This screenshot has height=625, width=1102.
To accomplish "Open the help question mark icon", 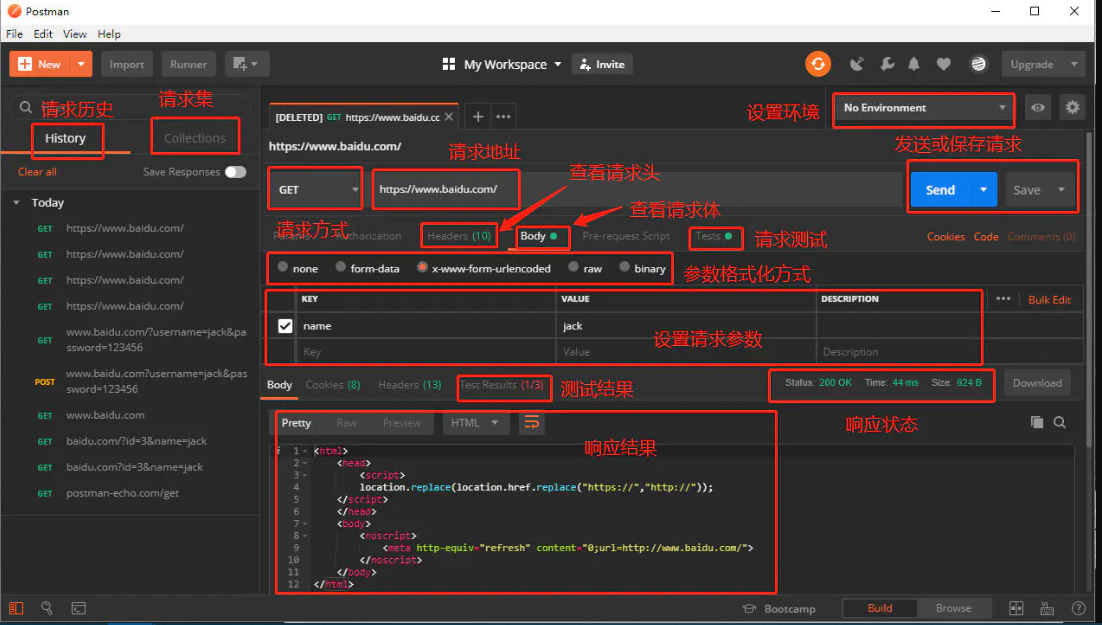I will coord(1078,608).
